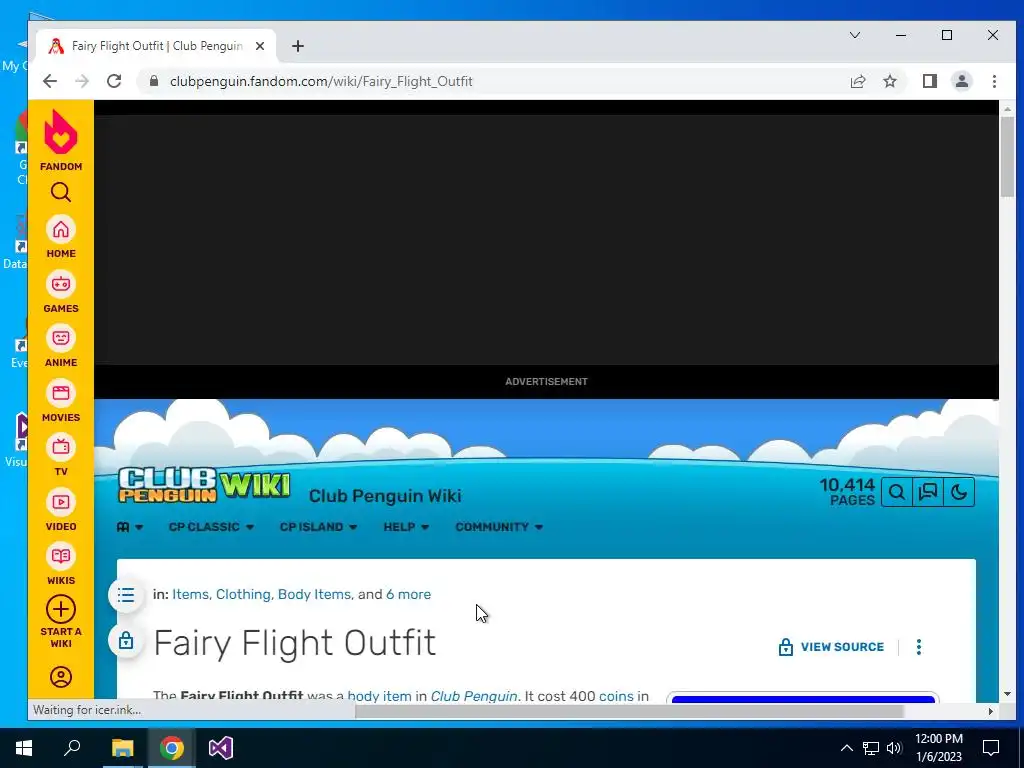Bookmark this page with star icon
The image size is (1024, 768).
pyautogui.click(x=889, y=81)
